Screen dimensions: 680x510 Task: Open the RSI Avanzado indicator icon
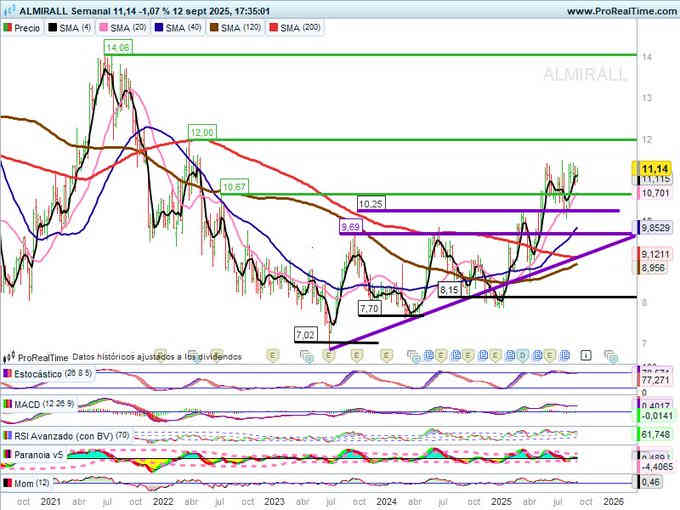click(7, 436)
